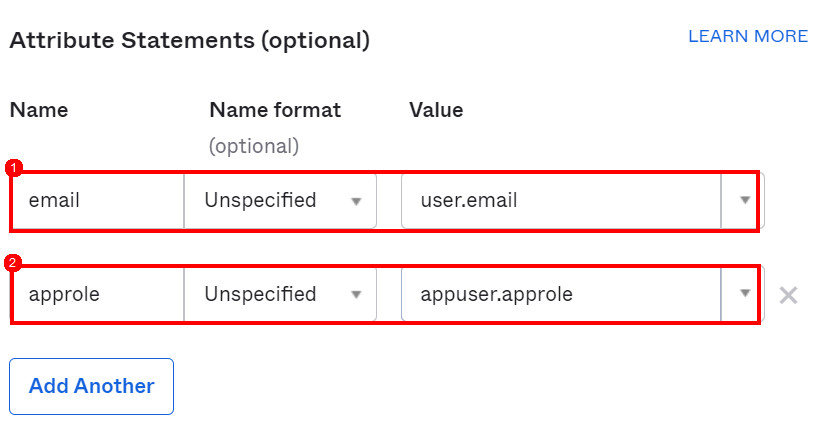Image resolution: width=821 pixels, height=422 pixels.
Task: Click the arrow beside Unspecified in email row
Action: [x=356, y=201]
